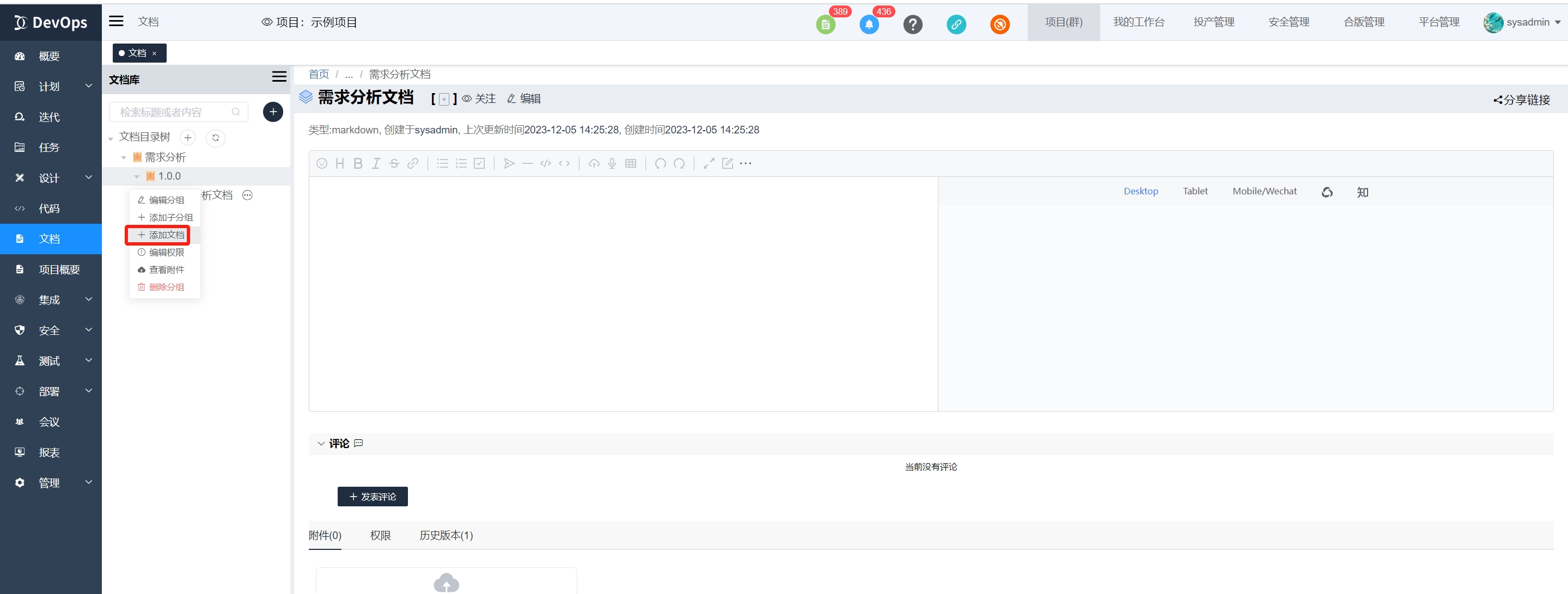
Task: Click the dark round add button by search
Action: point(273,112)
